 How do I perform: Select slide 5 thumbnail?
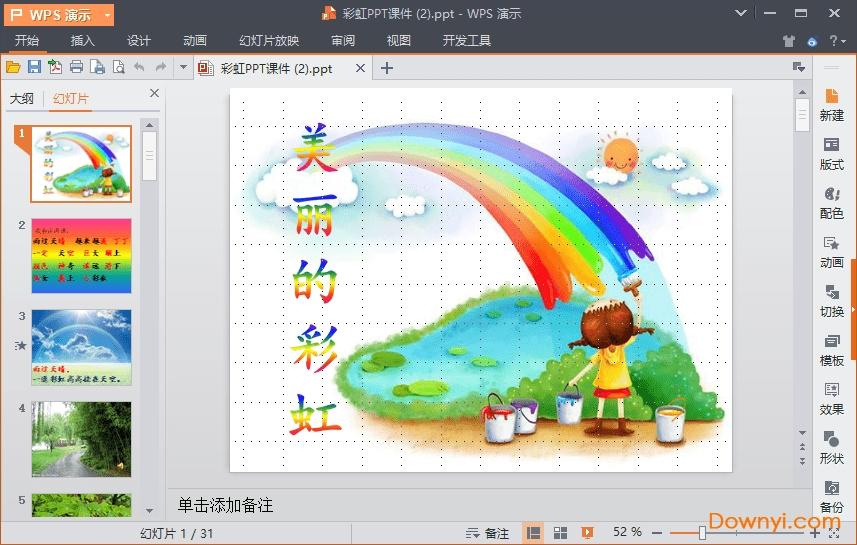coord(81,505)
